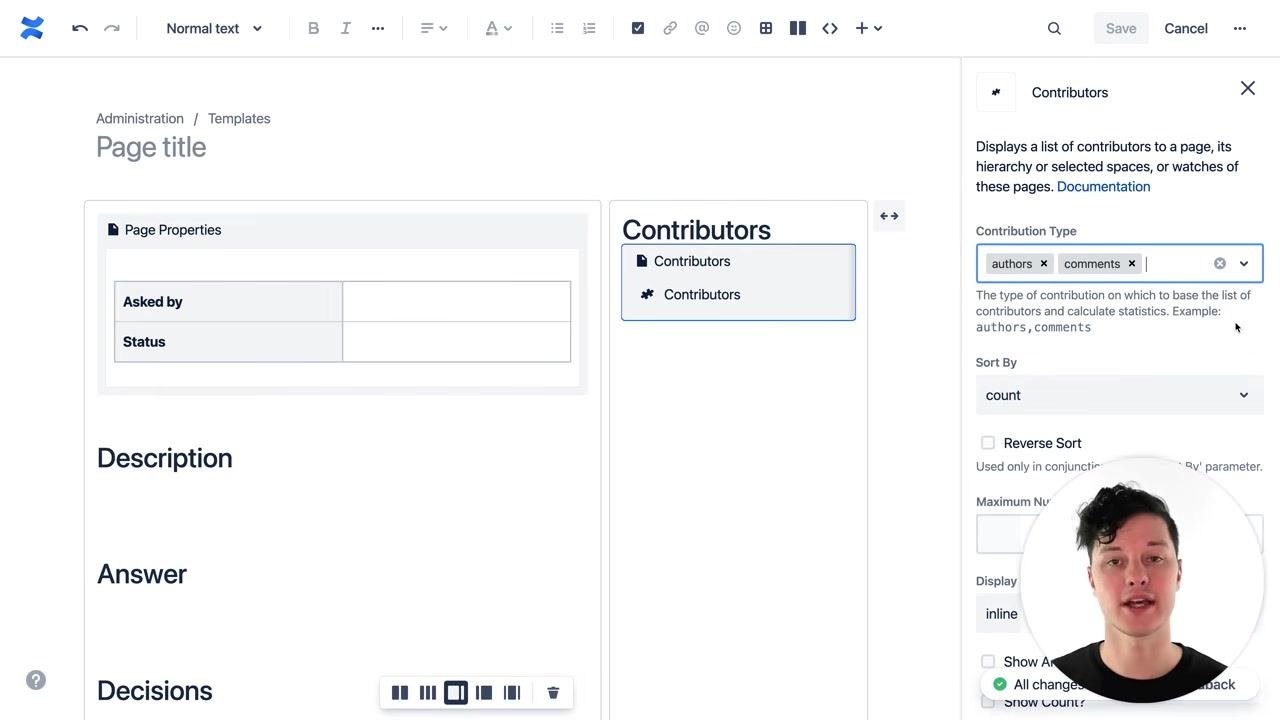Select three columns with sidebars layout

point(512,692)
